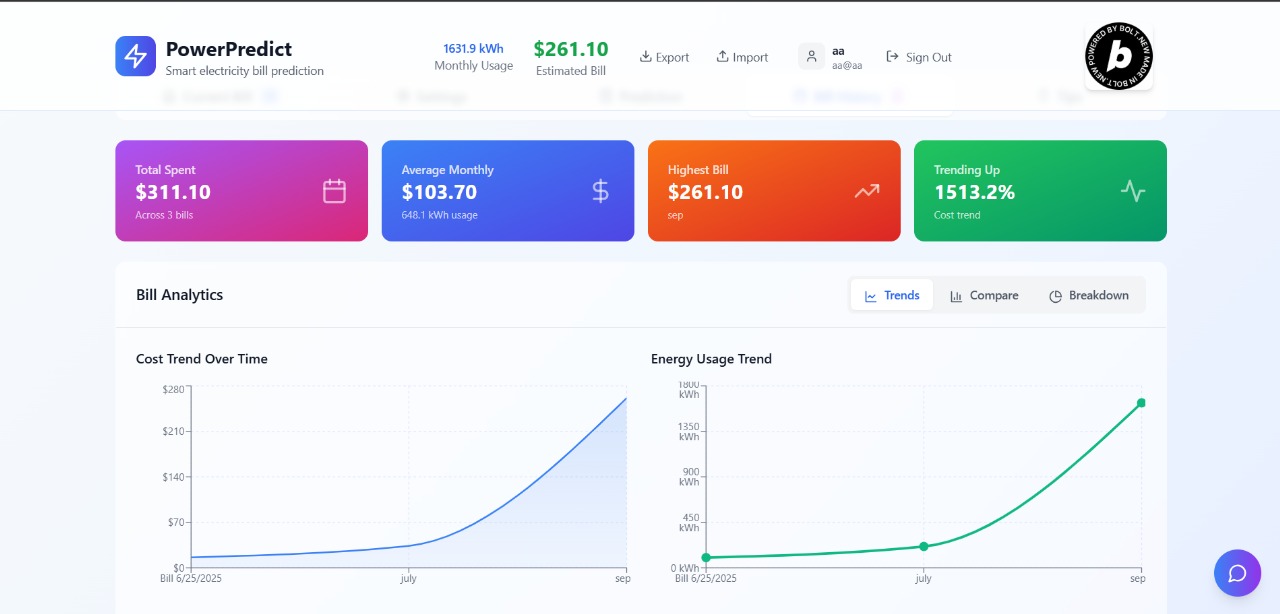
Task: Click the bar chart icon in Compare tab
Action: pyautogui.click(x=956, y=296)
